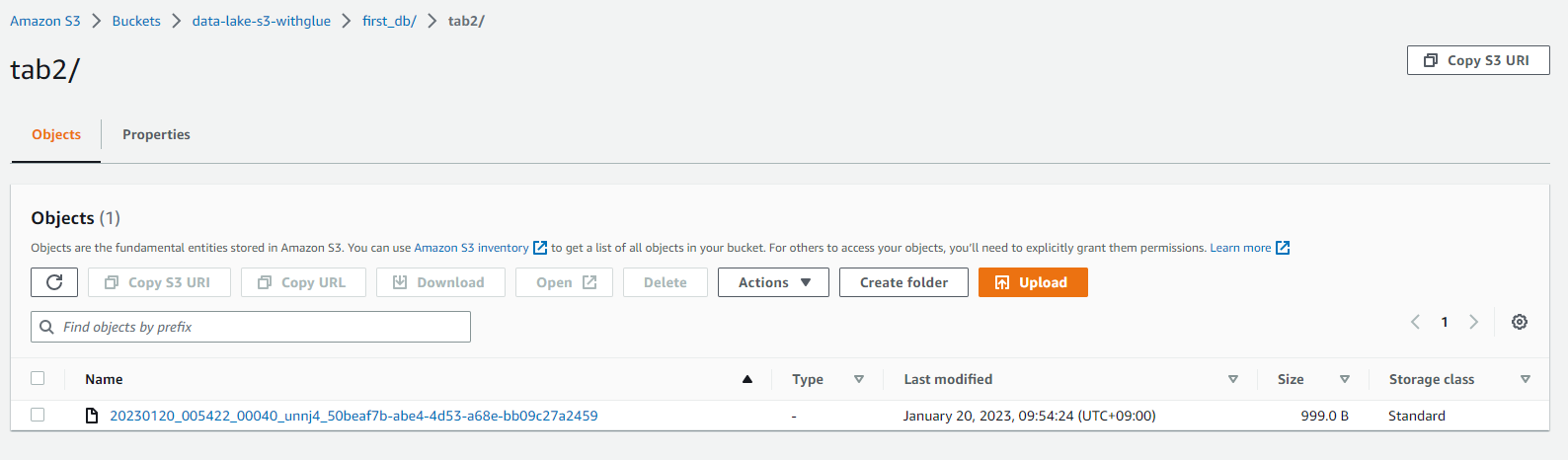This screenshot has height=460, width=1568.
Task: Click the tab2/ page heading
Action: tap(44, 69)
